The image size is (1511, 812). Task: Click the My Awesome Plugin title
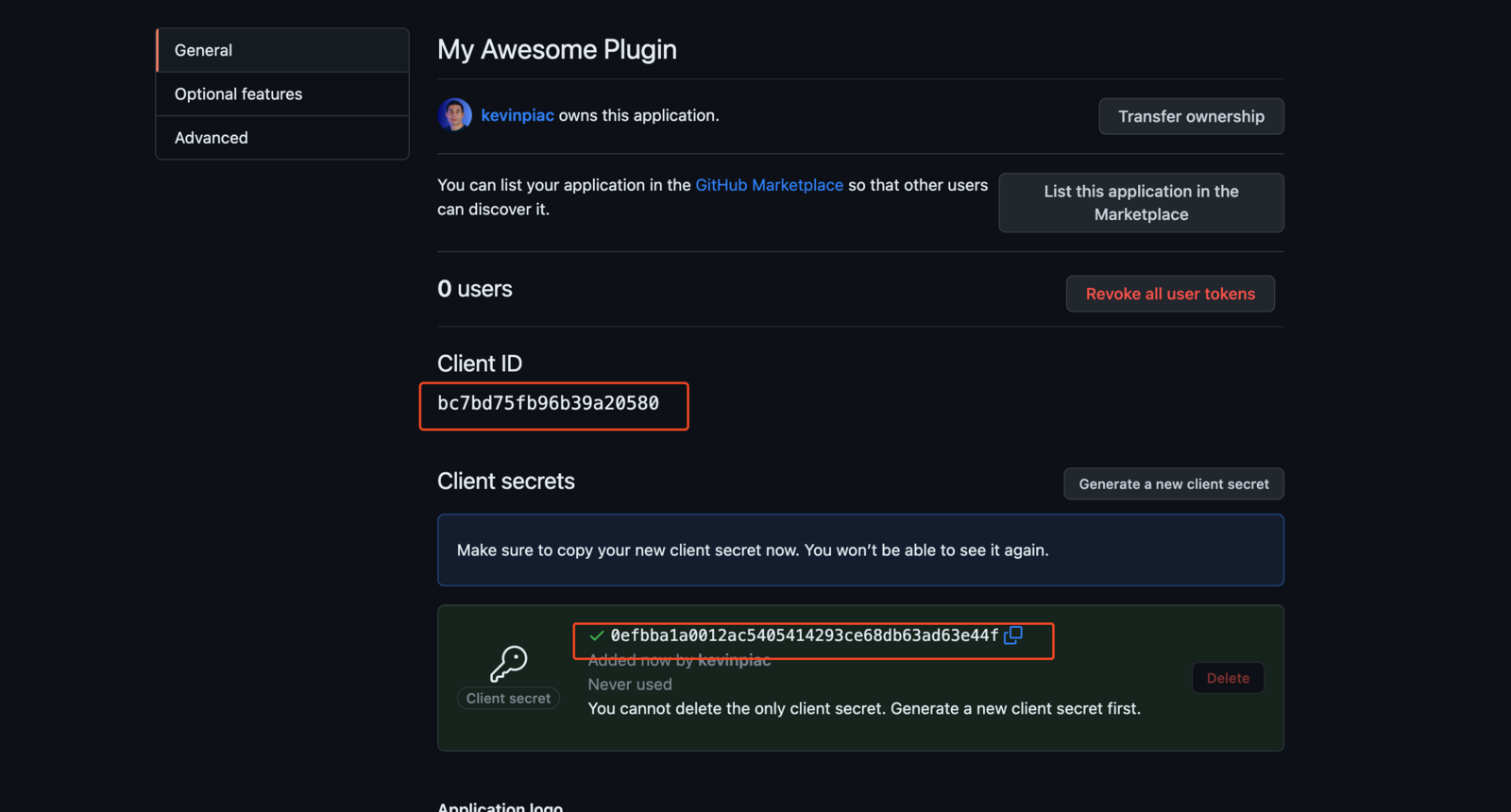coord(556,49)
